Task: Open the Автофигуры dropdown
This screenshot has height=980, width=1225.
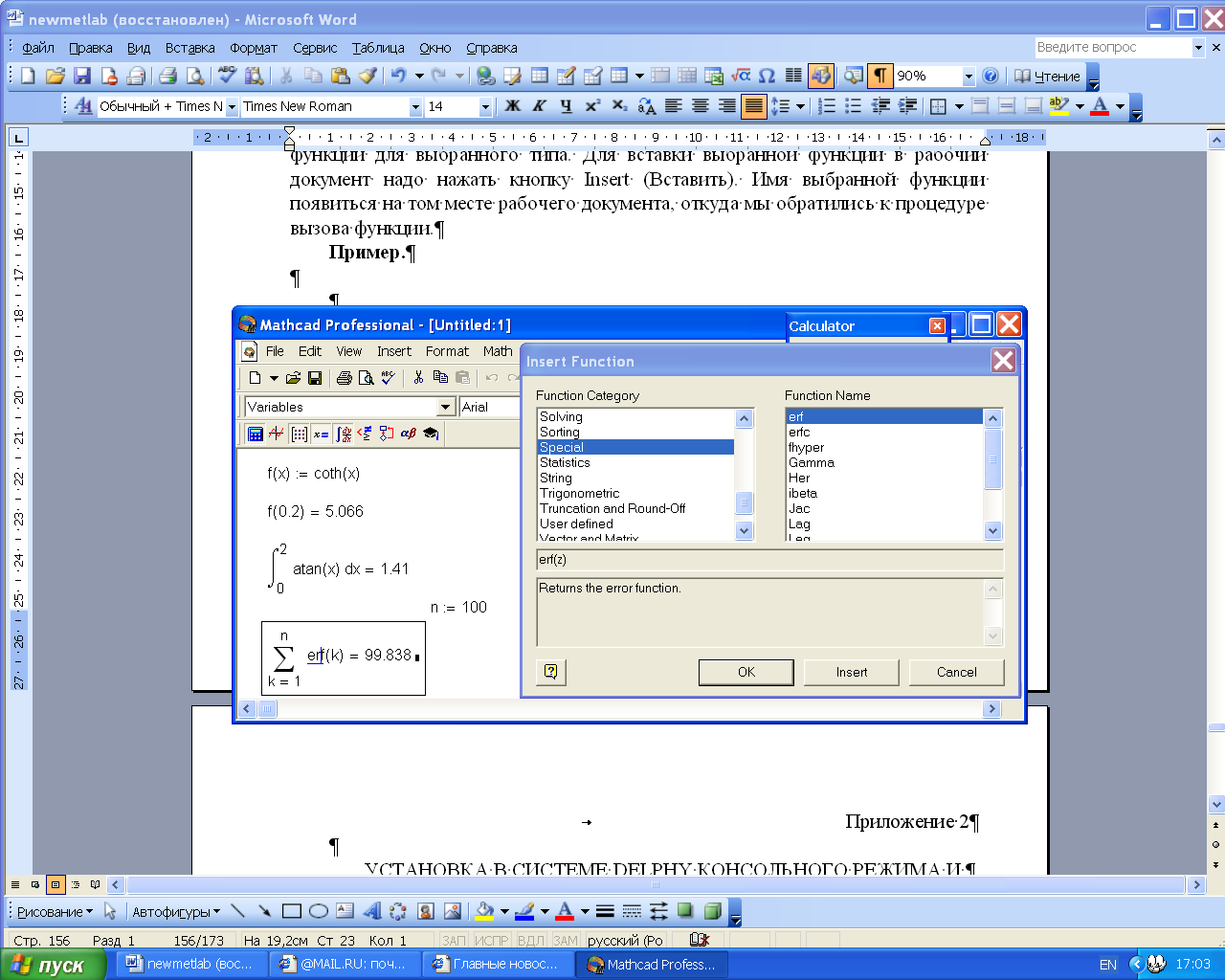Action: pos(176,912)
